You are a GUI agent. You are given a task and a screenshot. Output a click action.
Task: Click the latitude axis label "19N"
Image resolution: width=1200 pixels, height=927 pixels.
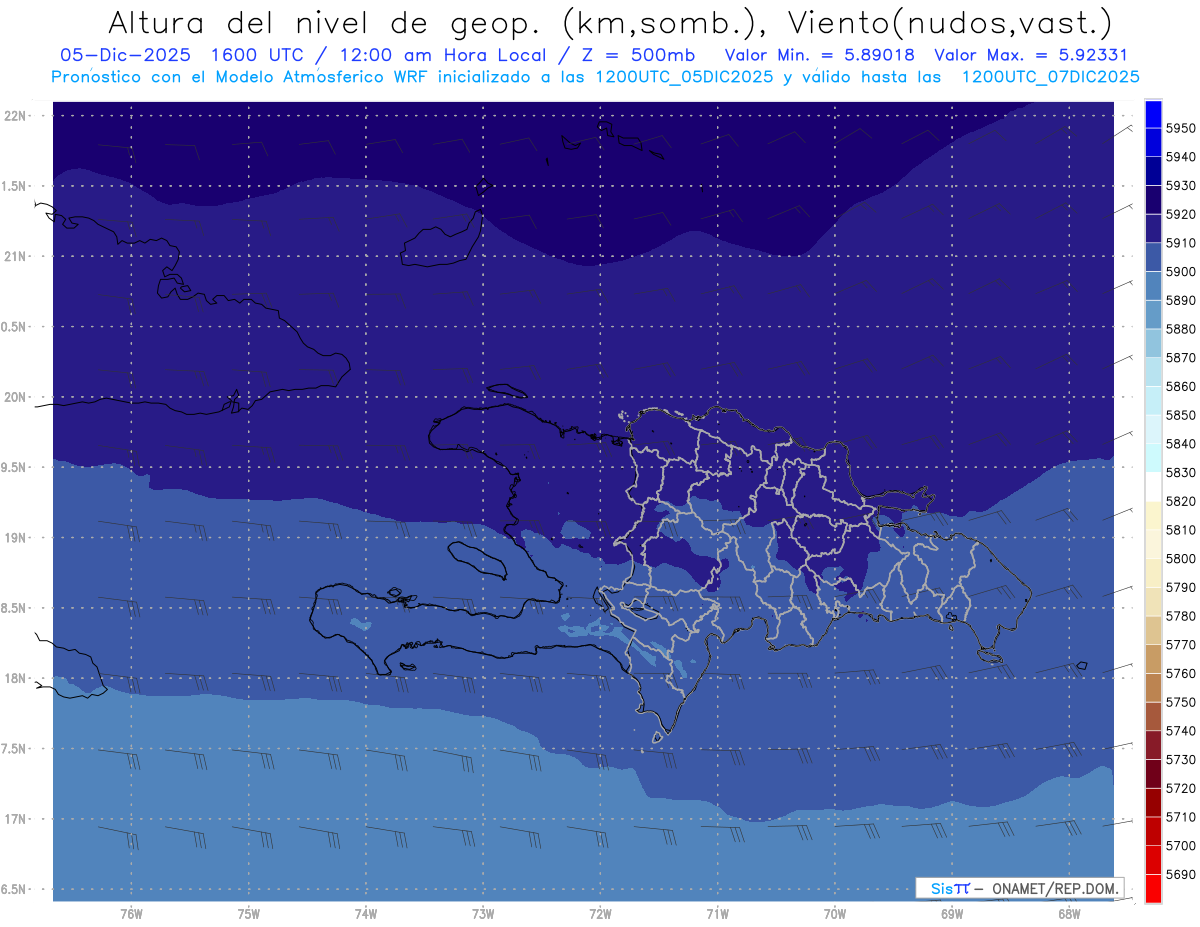click(16, 537)
